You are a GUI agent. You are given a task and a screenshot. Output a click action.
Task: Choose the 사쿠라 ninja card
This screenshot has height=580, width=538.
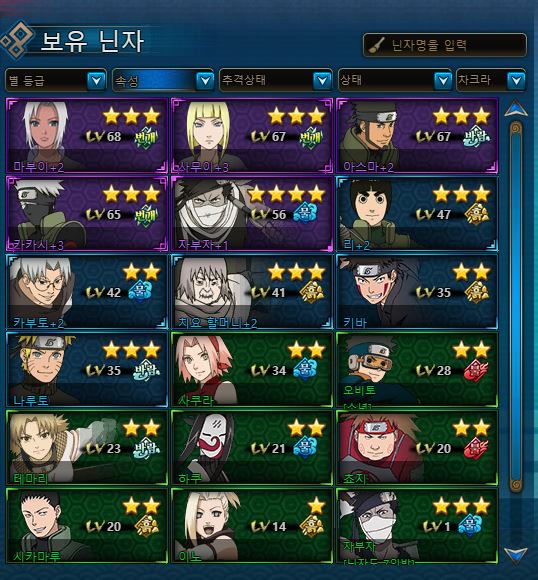(252, 370)
